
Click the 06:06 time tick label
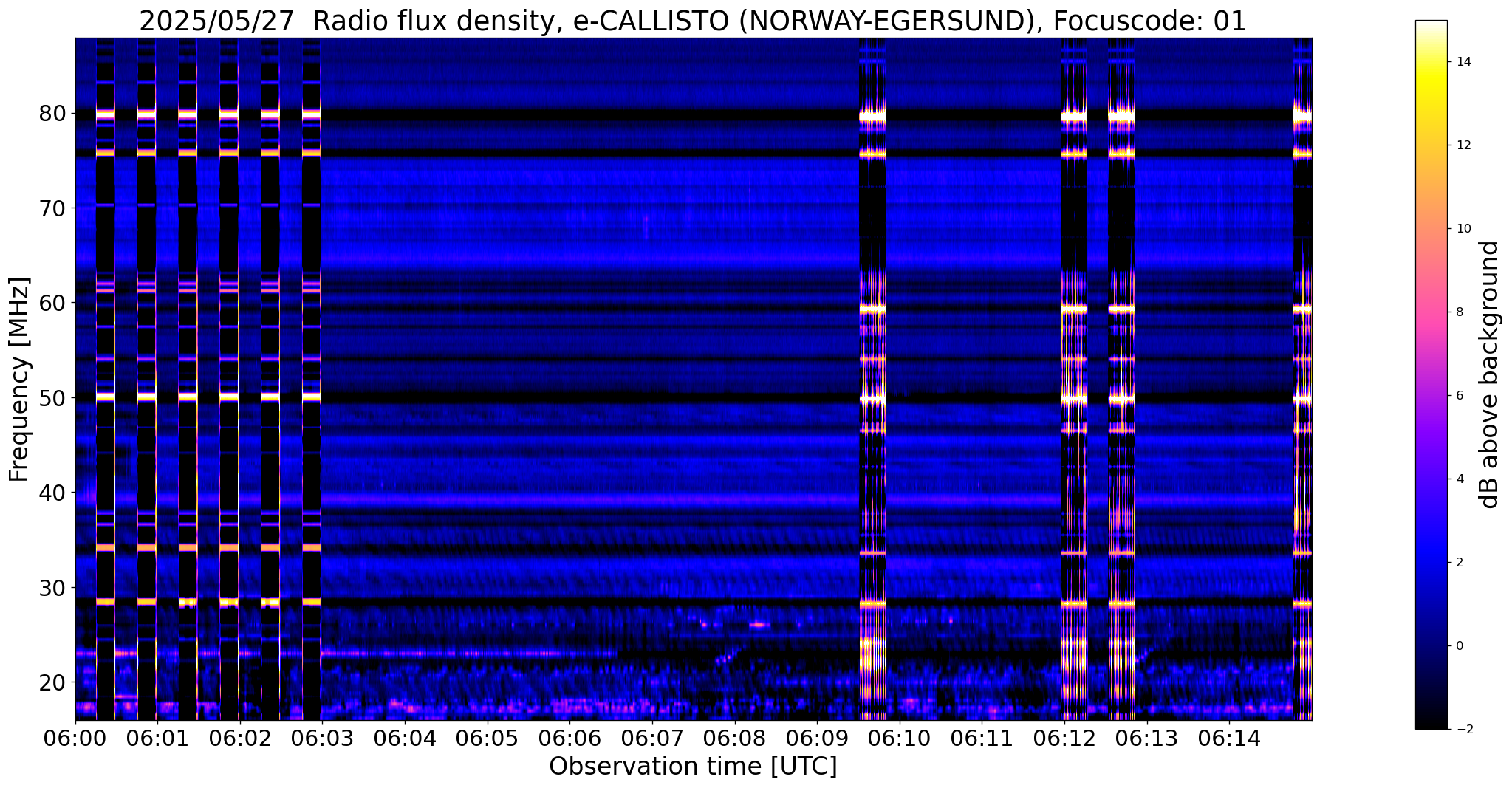click(569, 739)
